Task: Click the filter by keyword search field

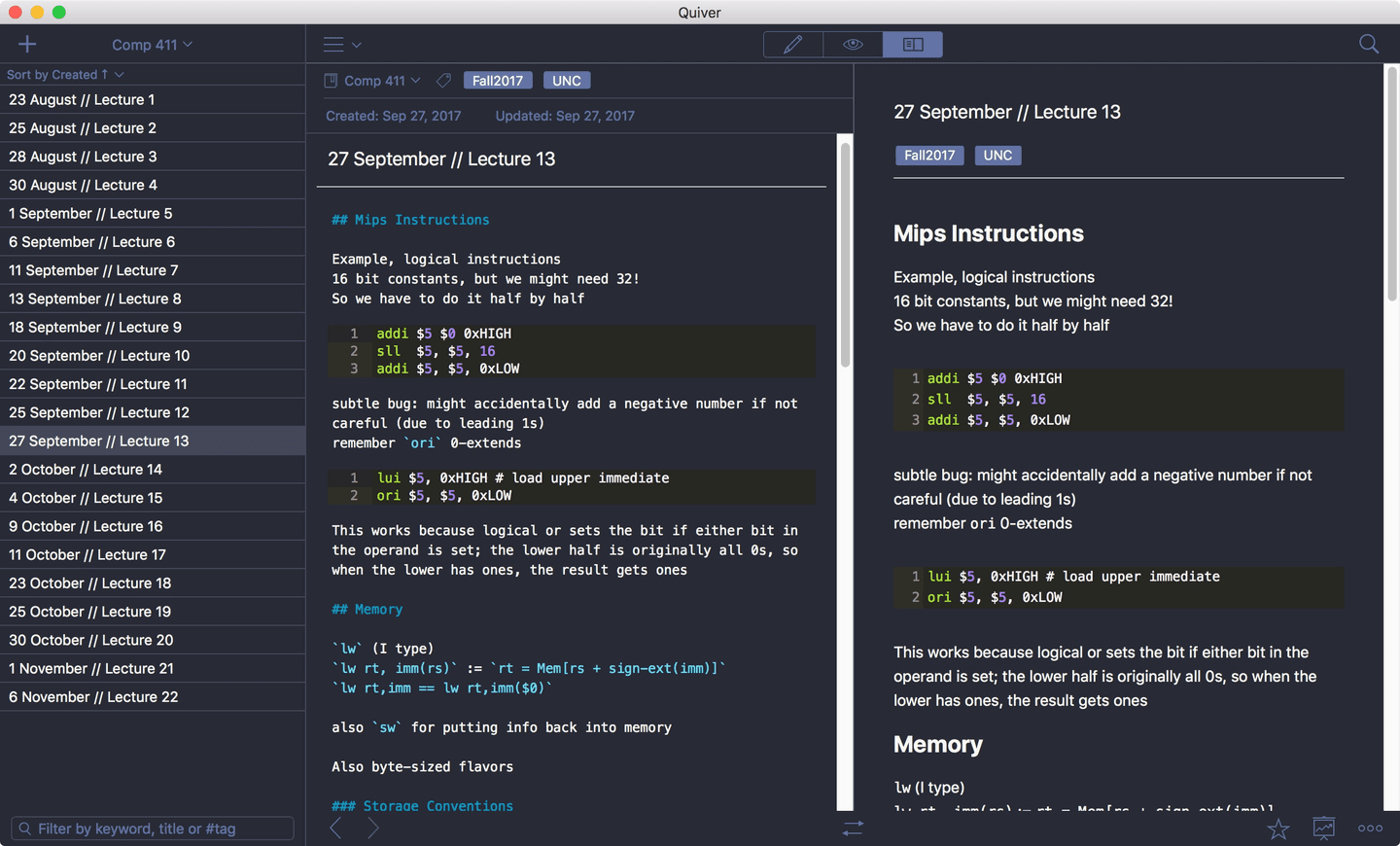Action: pyautogui.click(x=152, y=828)
